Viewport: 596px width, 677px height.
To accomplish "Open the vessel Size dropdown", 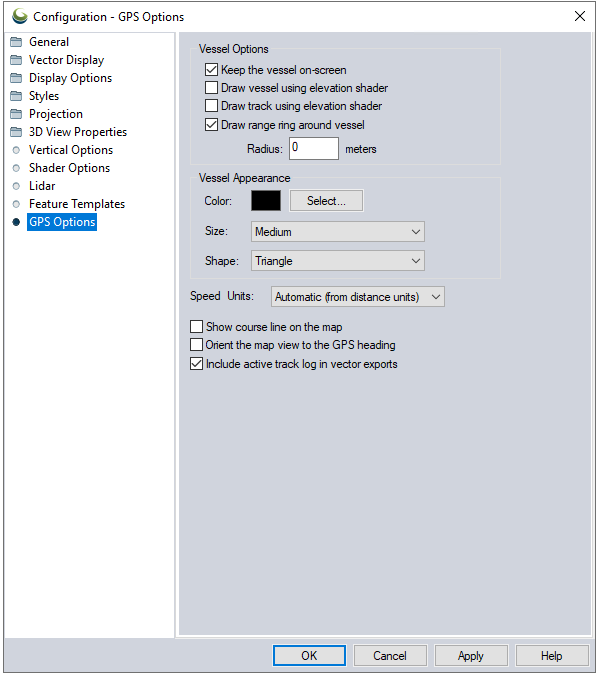I will pos(338,232).
